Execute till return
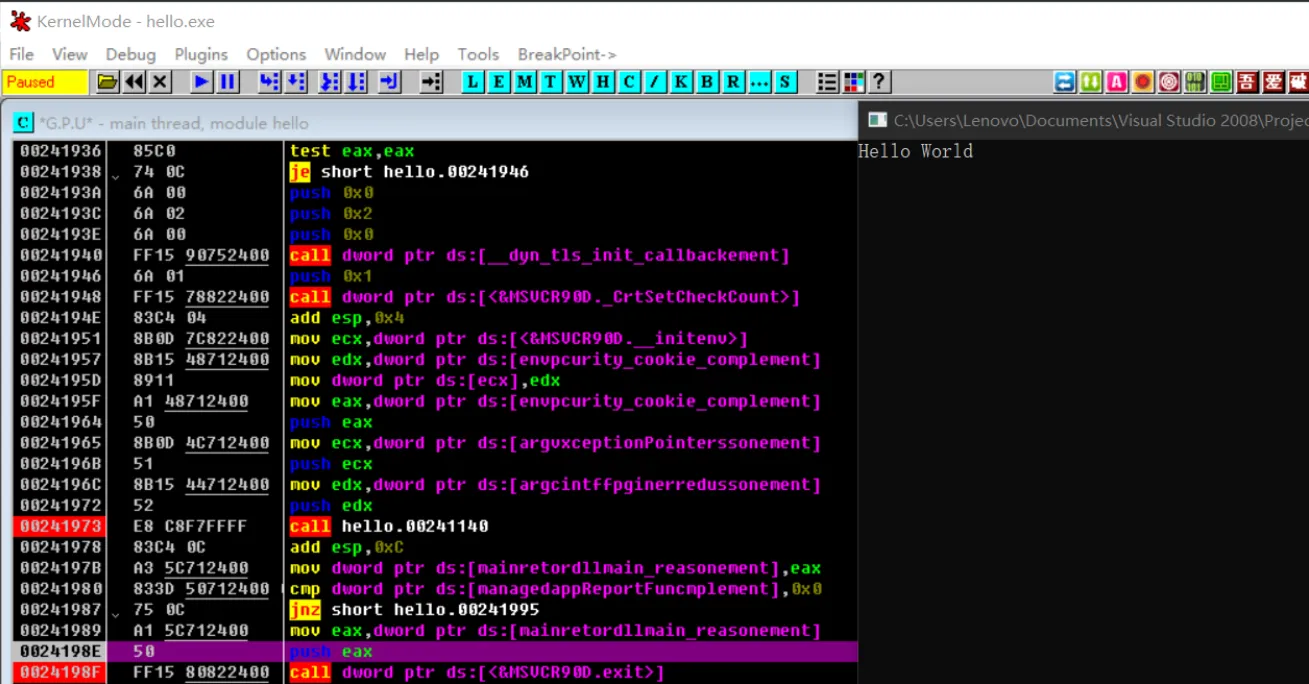1309x684 pixels. [390, 82]
